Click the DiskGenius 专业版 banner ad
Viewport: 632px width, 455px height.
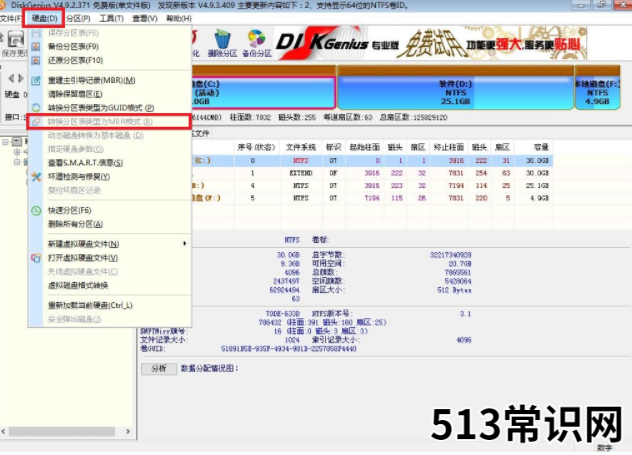click(x=430, y=43)
